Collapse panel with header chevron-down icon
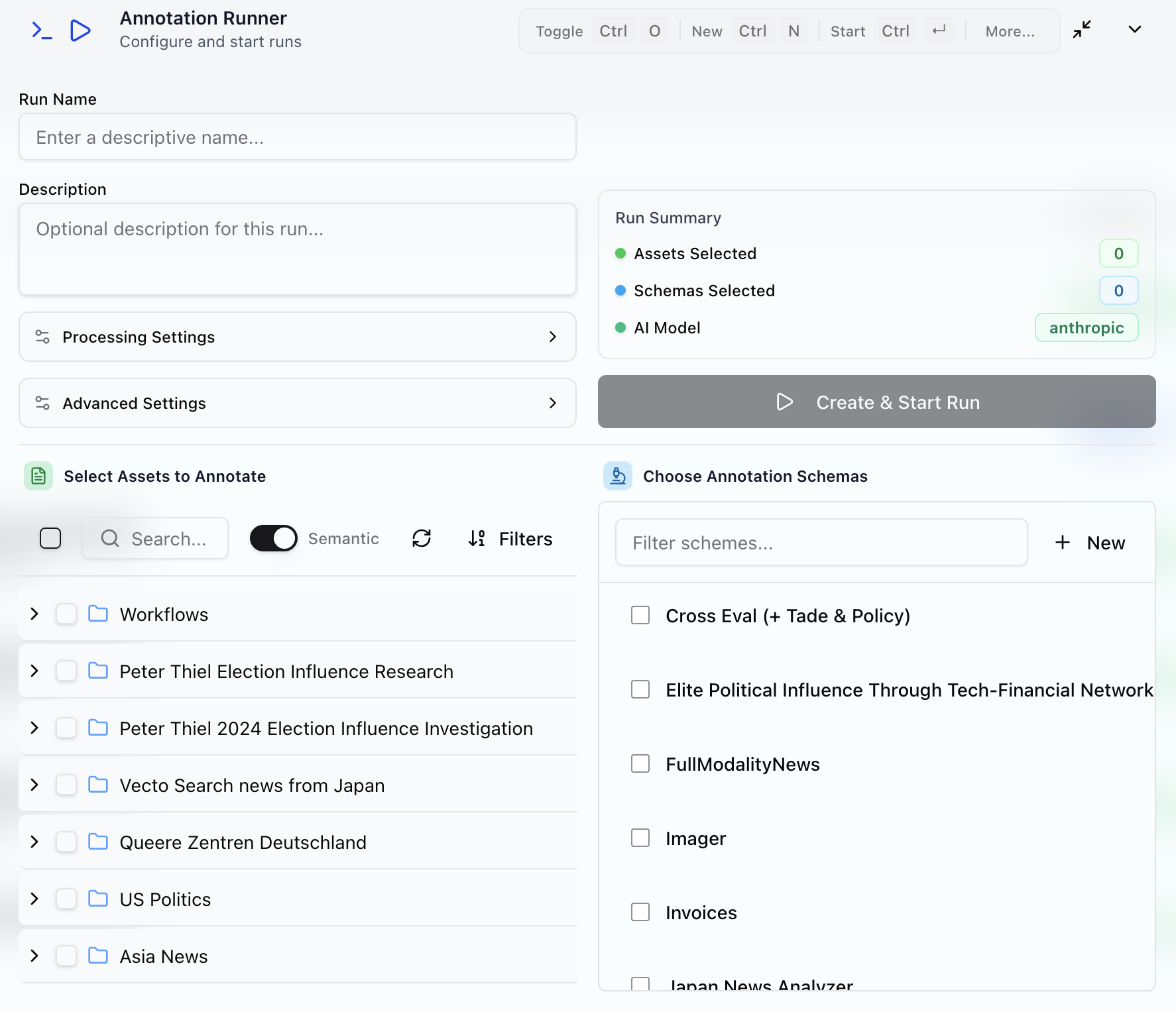 click(1135, 29)
